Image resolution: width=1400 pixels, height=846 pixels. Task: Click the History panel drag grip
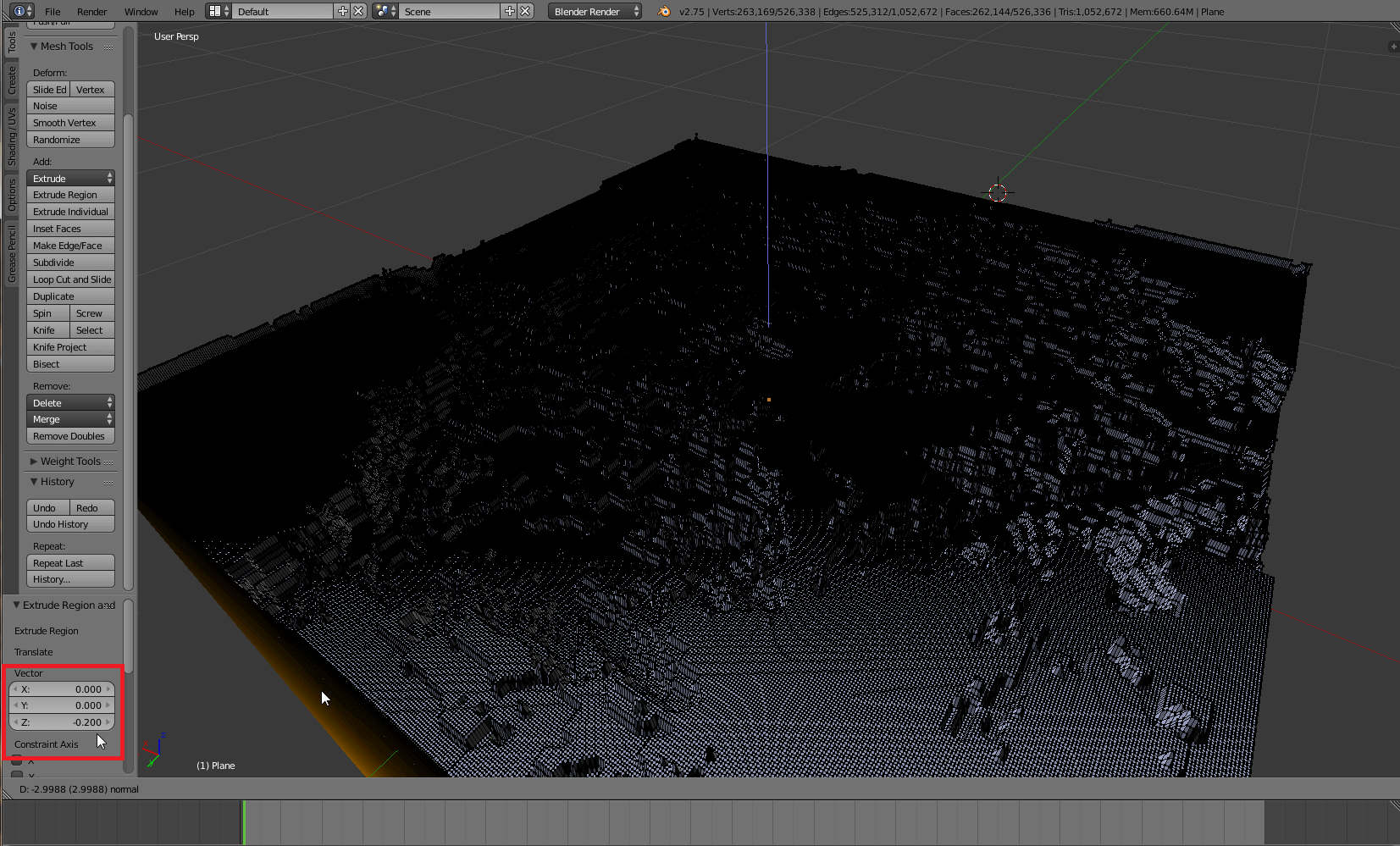pos(108,482)
